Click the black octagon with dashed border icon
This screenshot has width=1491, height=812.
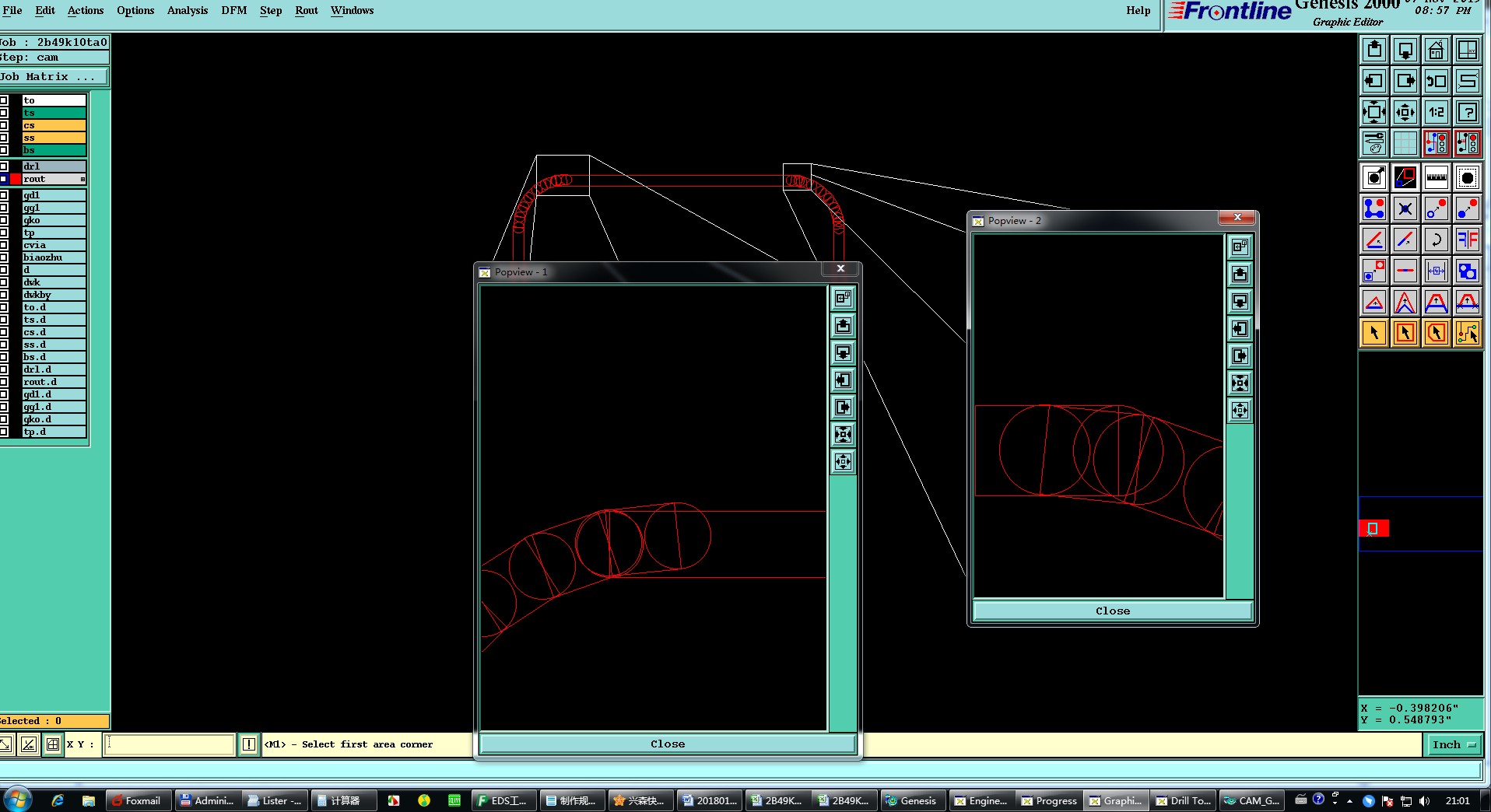pos(1468,177)
